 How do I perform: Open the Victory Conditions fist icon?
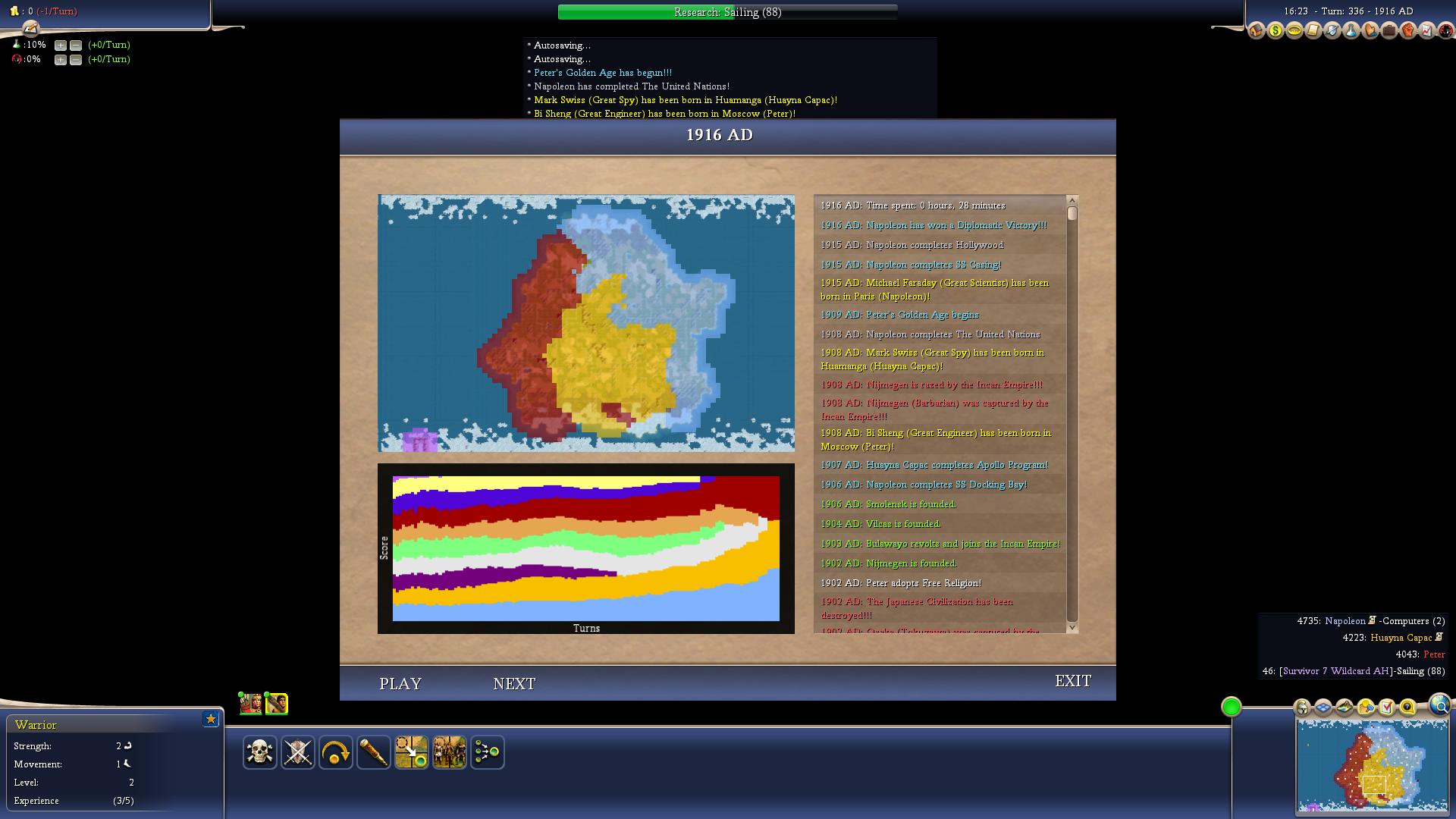click(x=1408, y=31)
